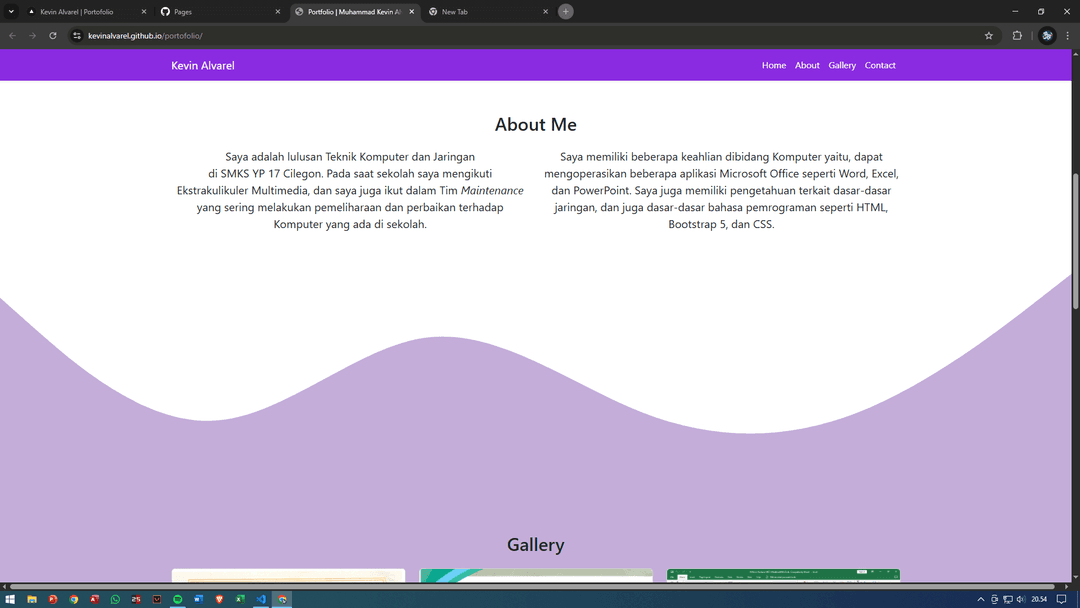The height and width of the screenshot is (608, 1080).
Task: Click the site information icon in the address bar
Action: 77,35
